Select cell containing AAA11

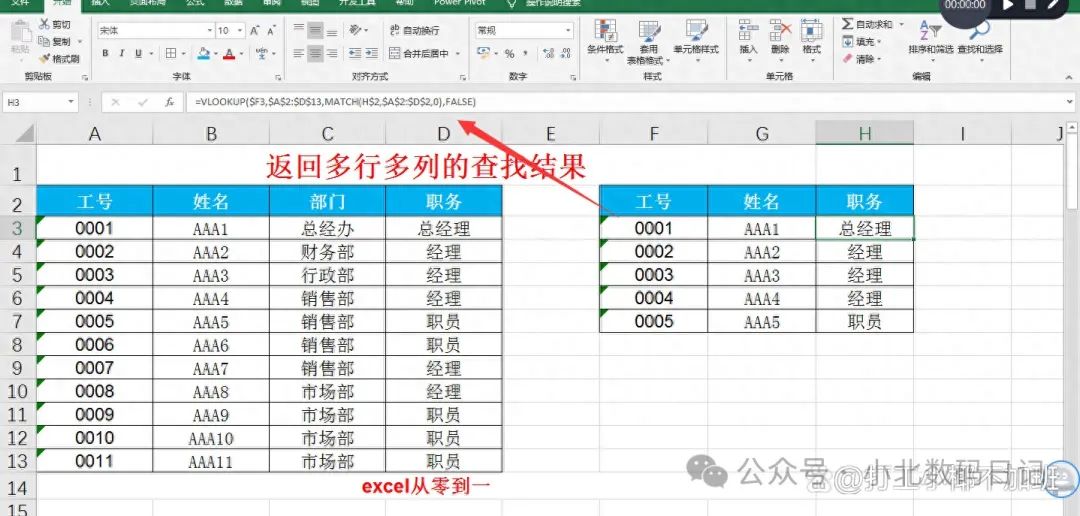pyautogui.click(x=211, y=461)
